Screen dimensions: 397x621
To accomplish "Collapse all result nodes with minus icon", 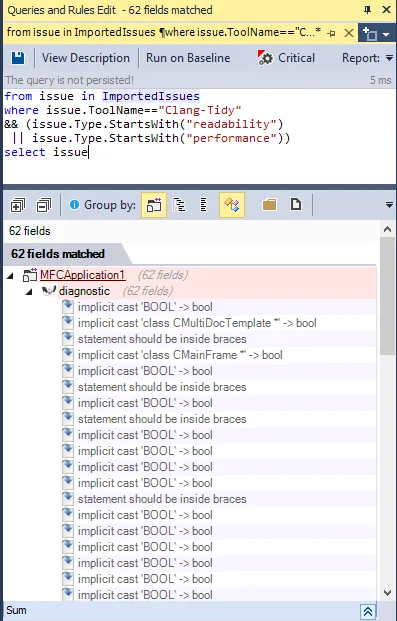I will (x=43, y=205).
